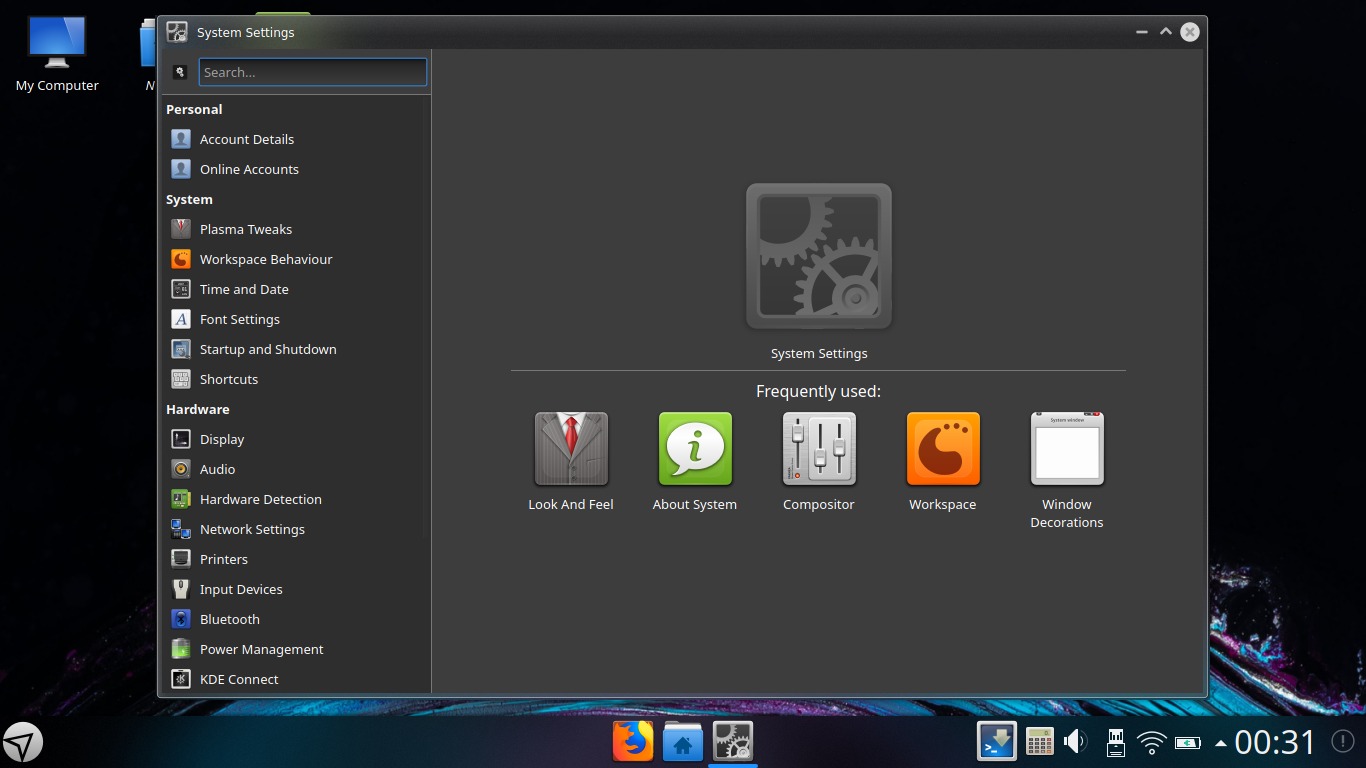
Task: Open the calculator tray icon
Action: click(1040, 742)
